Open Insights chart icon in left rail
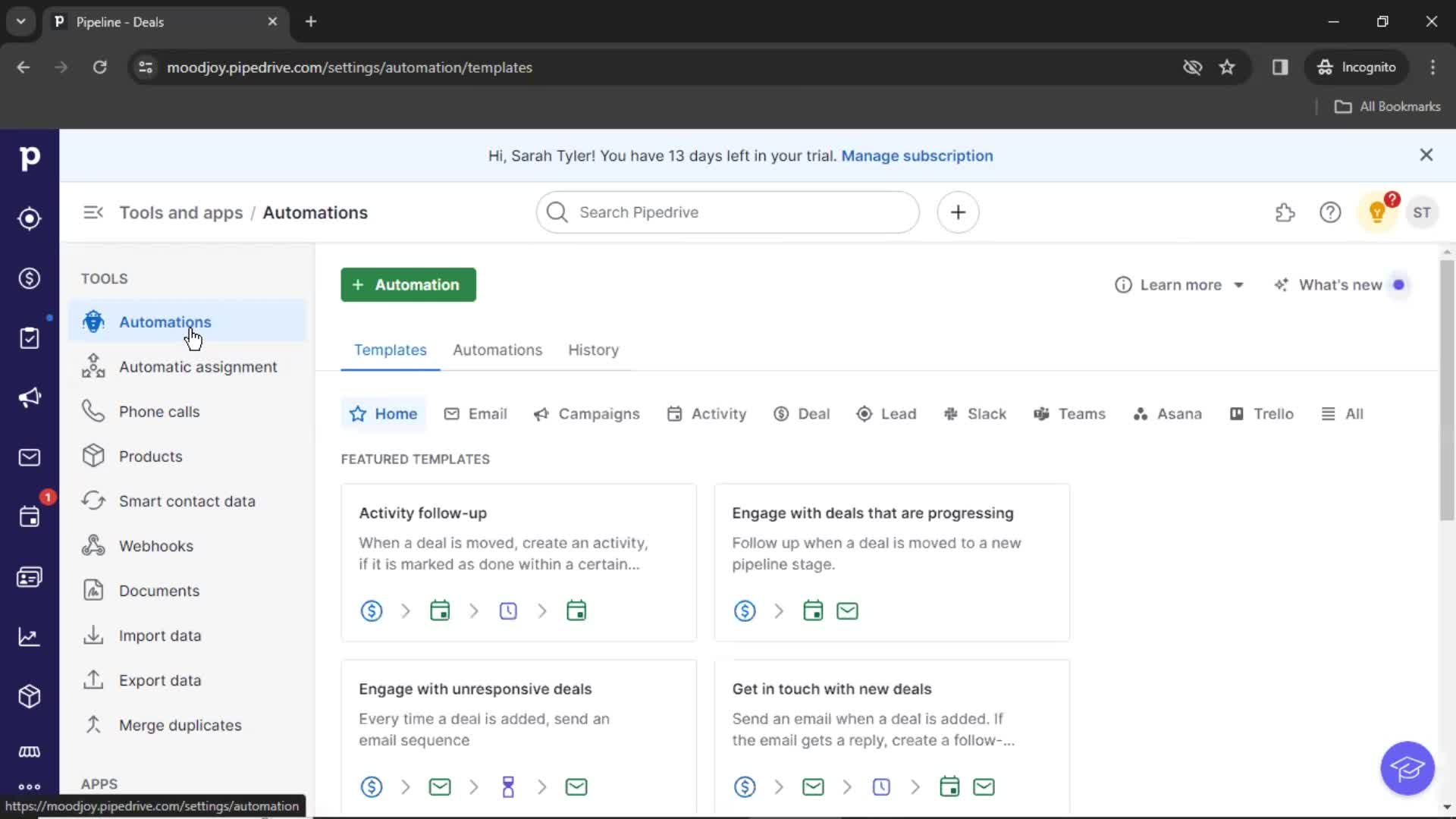 29,637
